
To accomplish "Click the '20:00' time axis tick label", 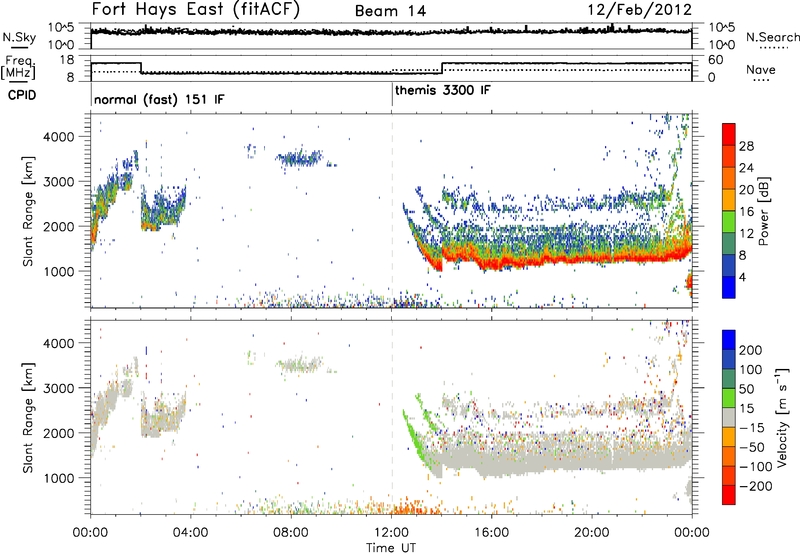I will 592,533.
